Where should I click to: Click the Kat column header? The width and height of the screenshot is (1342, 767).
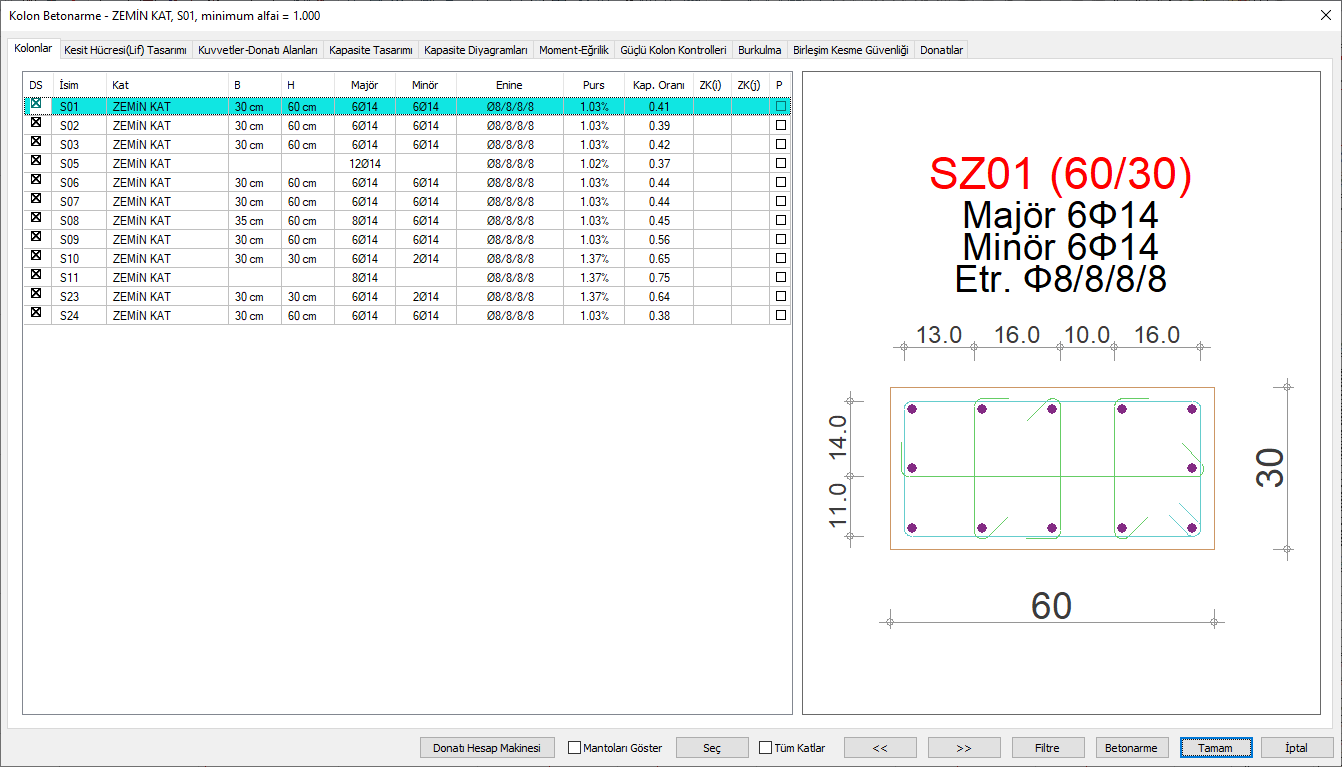[x=167, y=85]
